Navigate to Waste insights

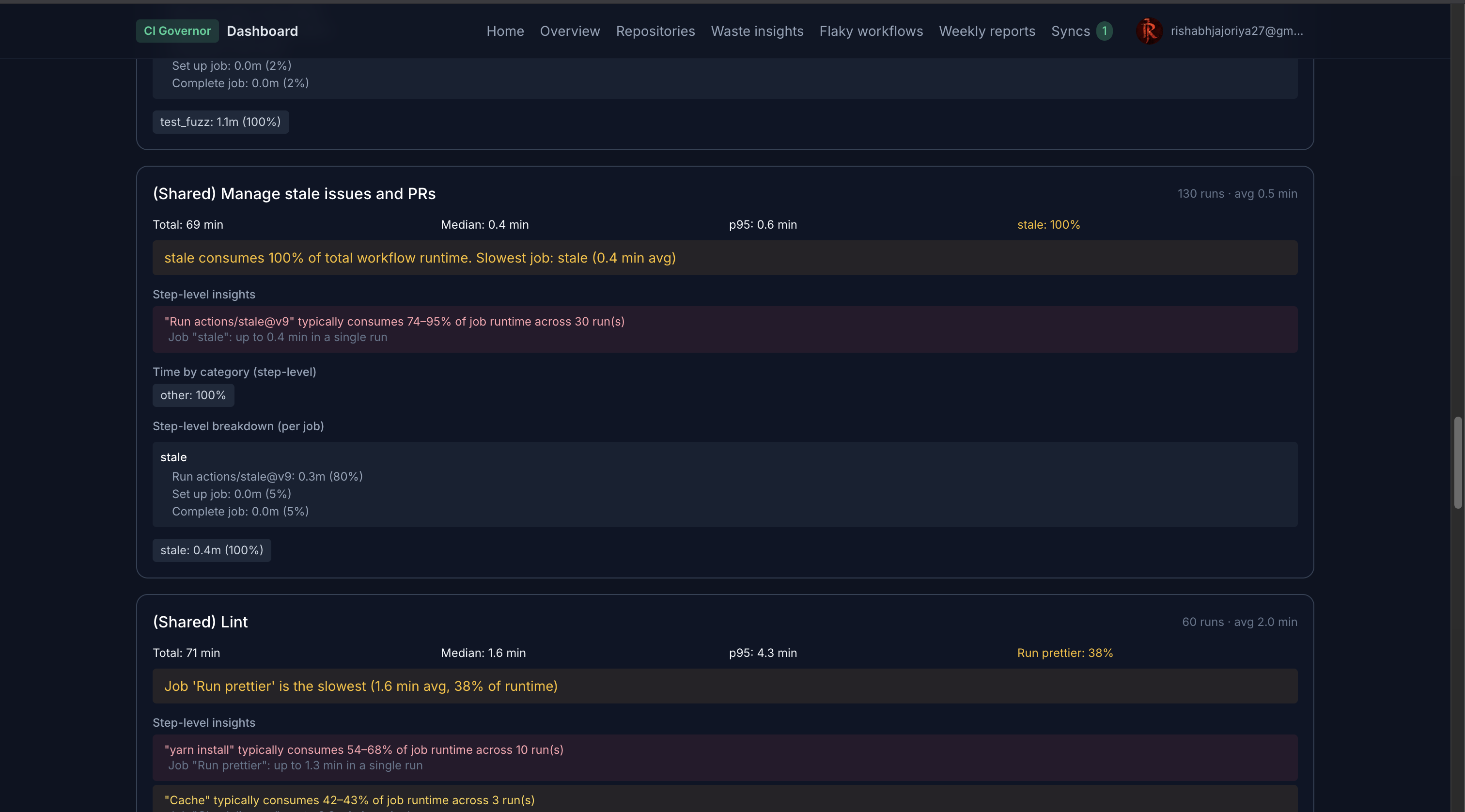click(x=756, y=31)
